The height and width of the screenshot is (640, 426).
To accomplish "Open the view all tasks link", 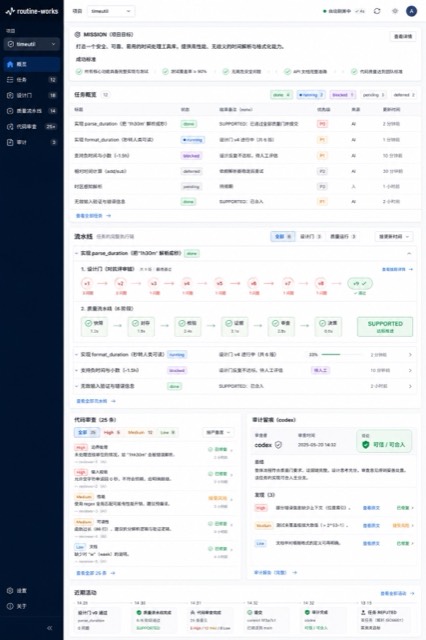I will point(93,216).
